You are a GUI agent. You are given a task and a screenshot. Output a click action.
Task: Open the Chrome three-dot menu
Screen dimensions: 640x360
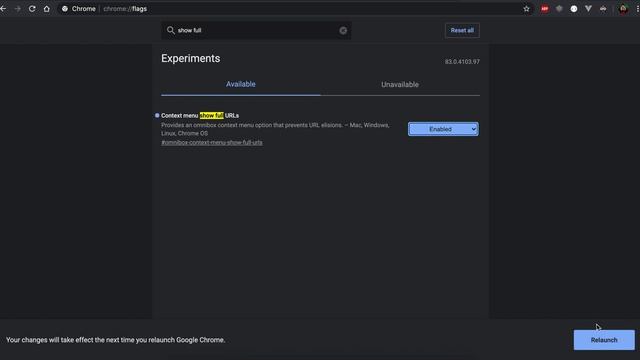tap(637, 9)
